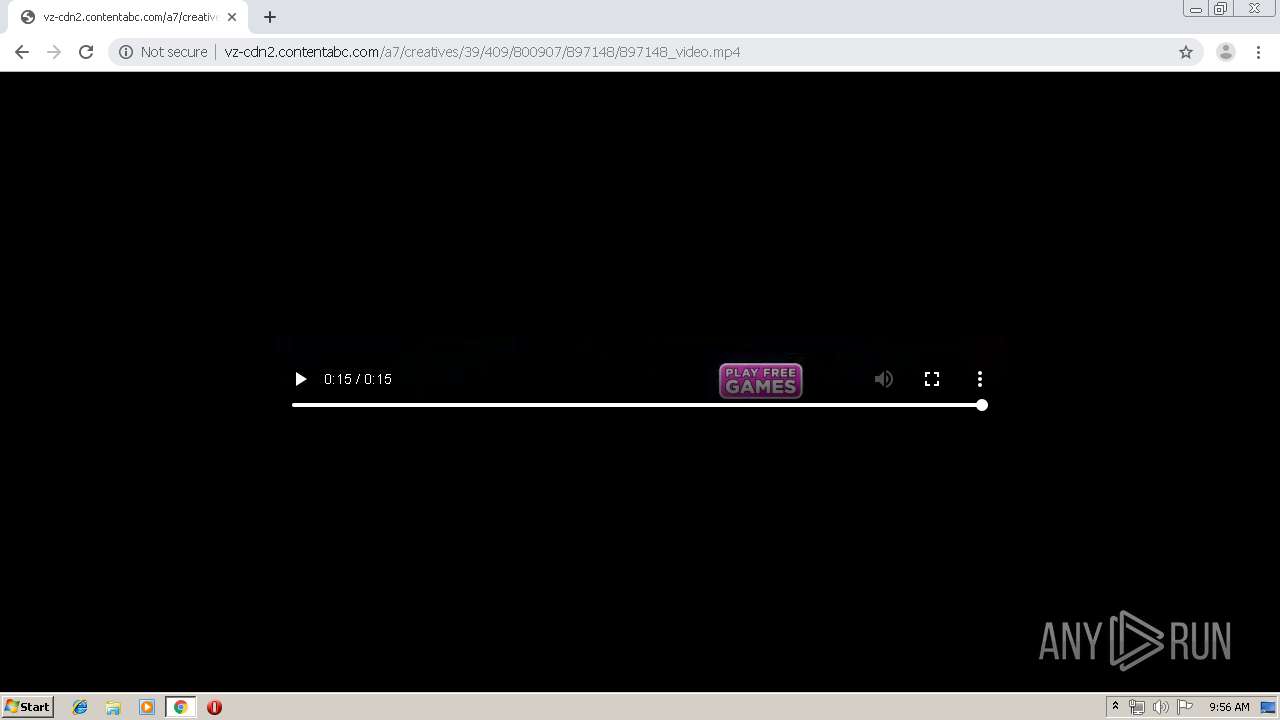This screenshot has height=720, width=1280.
Task: Open the Windows Start menu
Action: (x=28, y=707)
